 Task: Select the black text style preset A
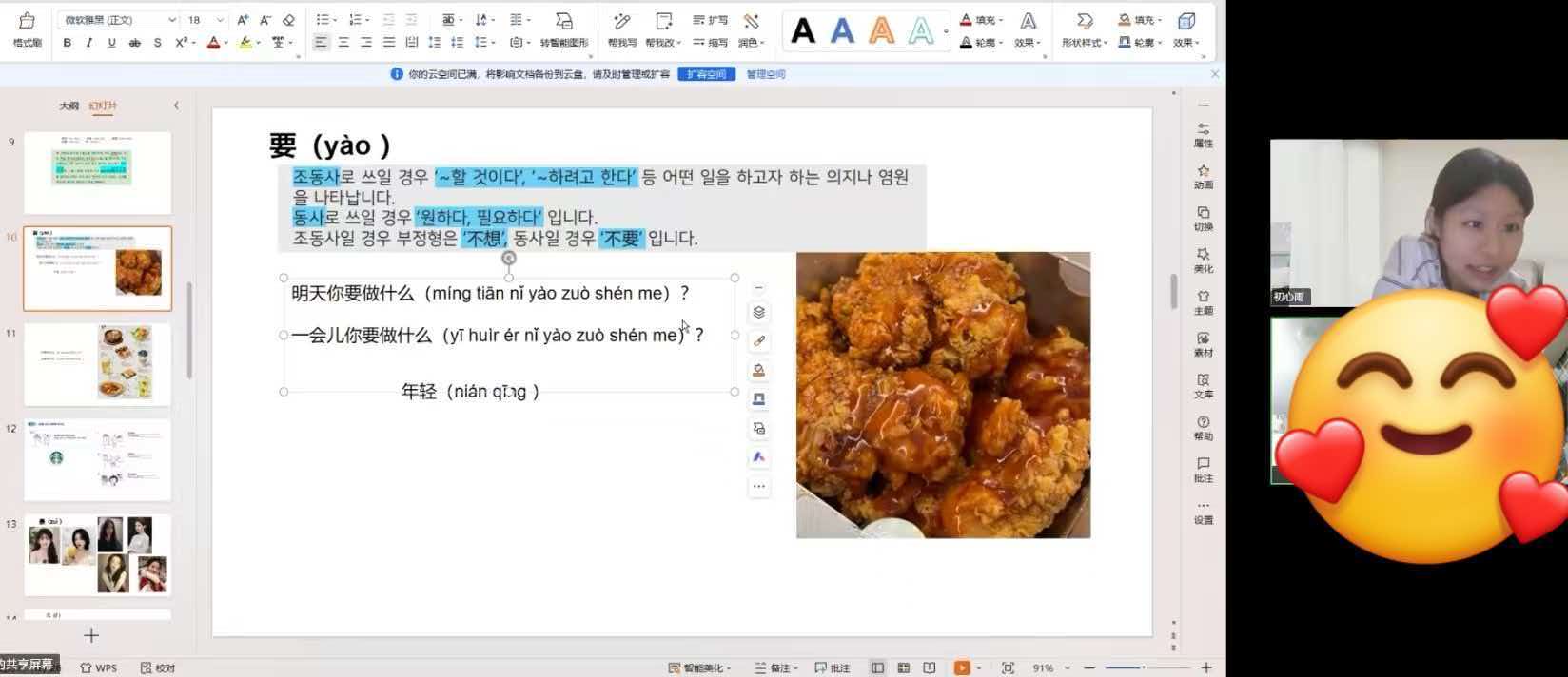coord(803,31)
